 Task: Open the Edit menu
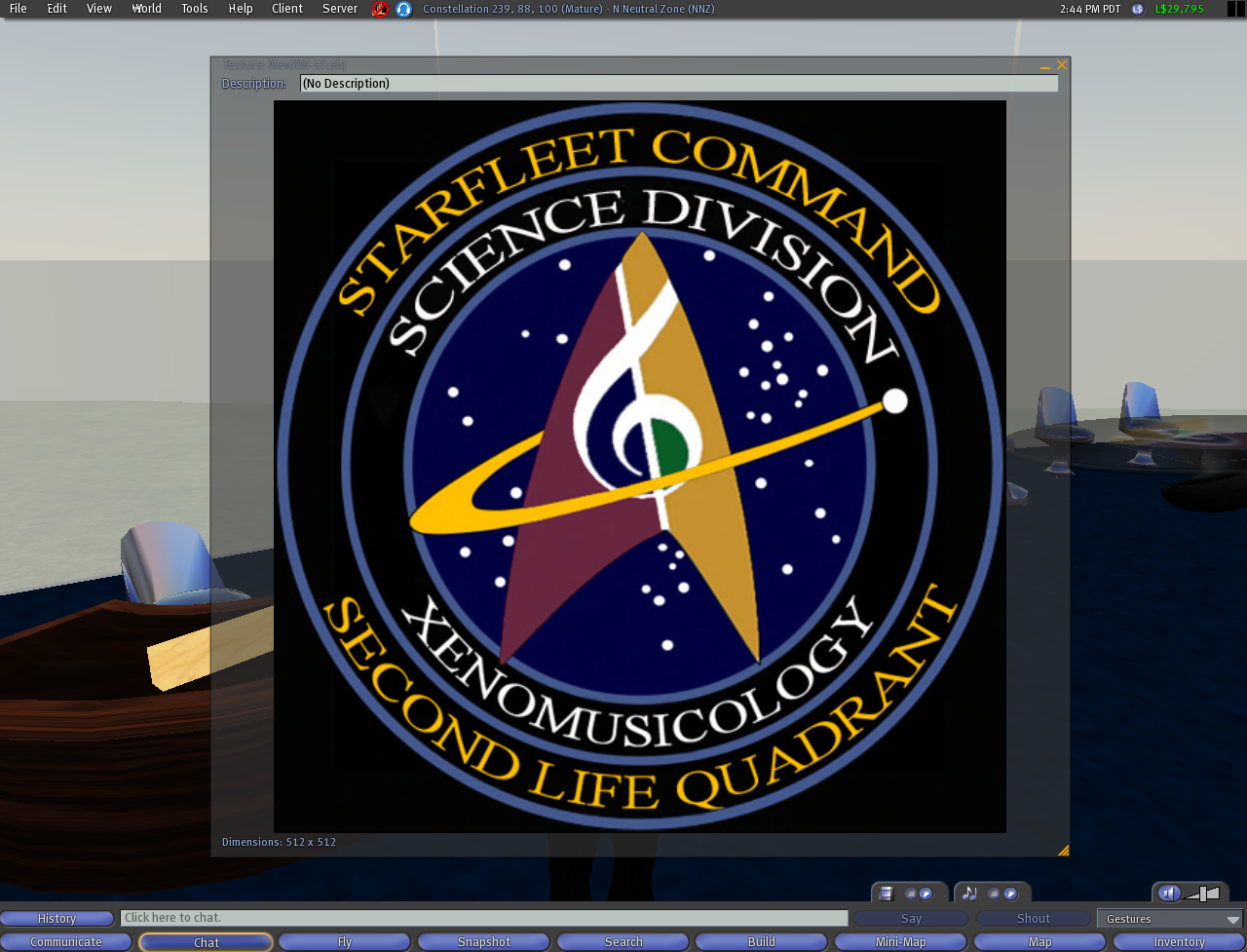[57, 9]
